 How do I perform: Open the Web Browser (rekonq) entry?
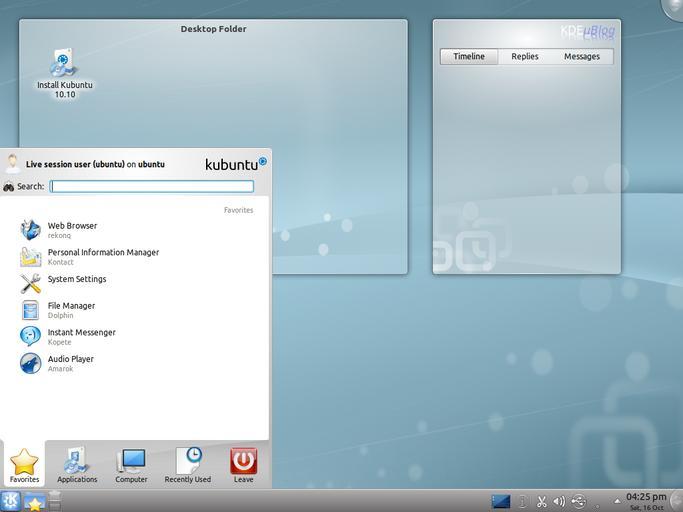(x=72, y=230)
